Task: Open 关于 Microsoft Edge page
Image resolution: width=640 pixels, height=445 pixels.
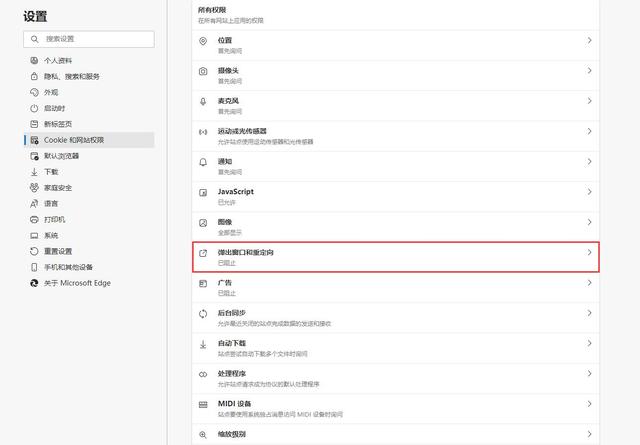Action: (77, 283)
